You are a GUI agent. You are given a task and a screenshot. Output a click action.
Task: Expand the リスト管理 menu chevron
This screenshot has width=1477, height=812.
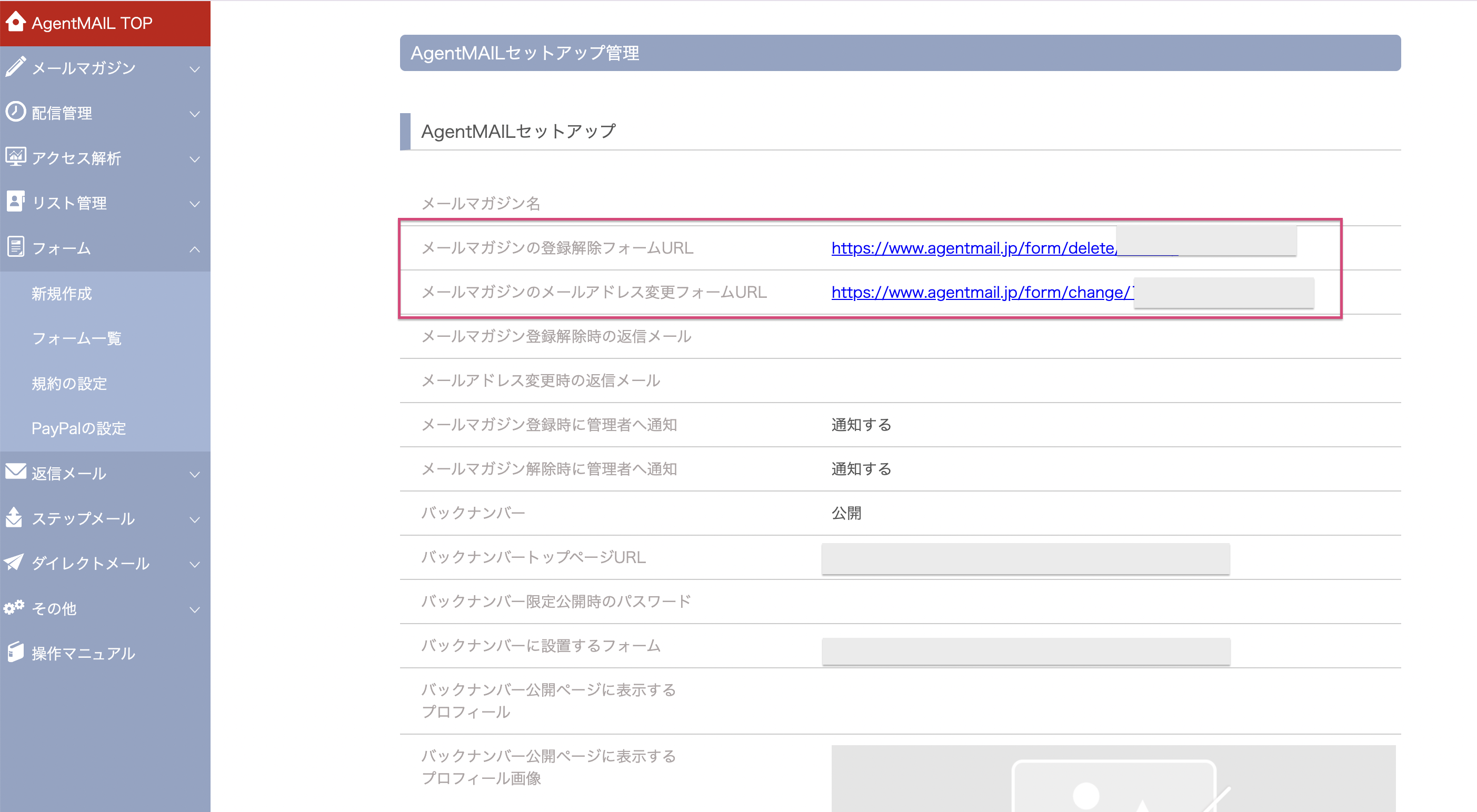click(195, 204)
